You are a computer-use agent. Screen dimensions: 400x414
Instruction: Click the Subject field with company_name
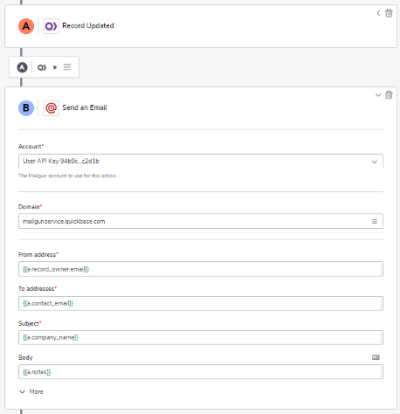(x=201, y=337)
